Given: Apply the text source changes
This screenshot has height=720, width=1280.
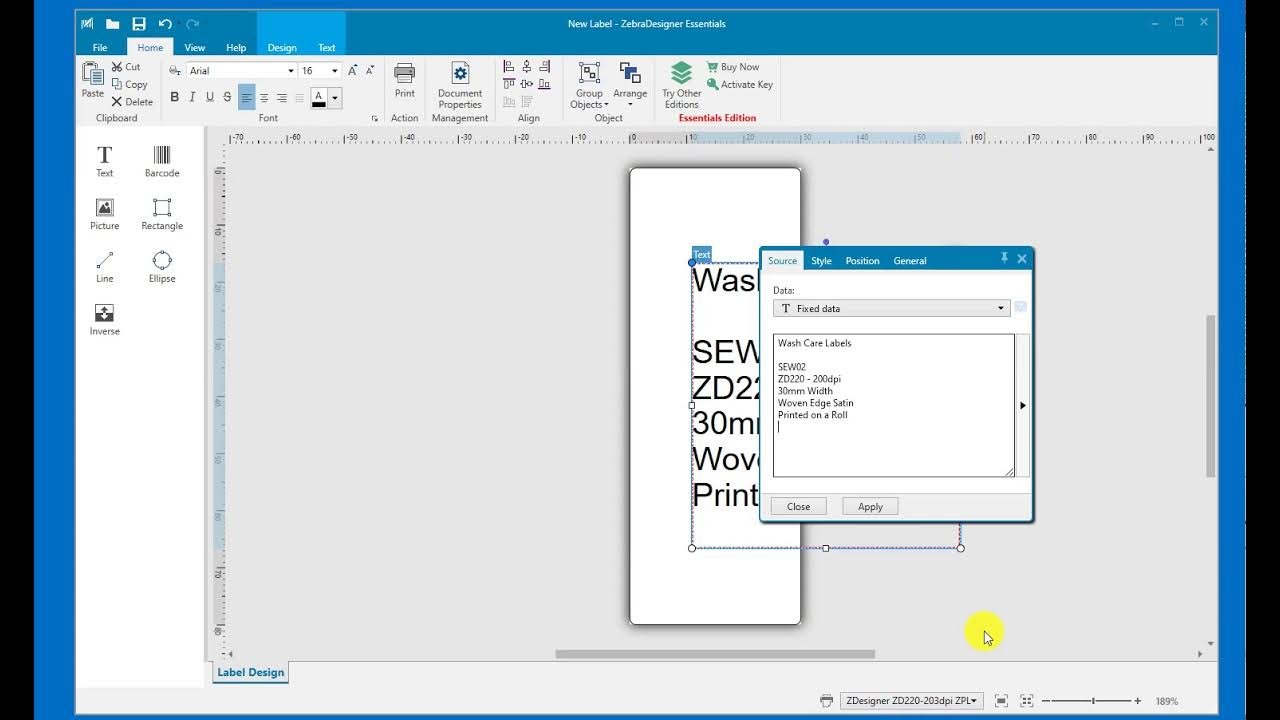Looking at the screenshot, I should [x=869, y=506].
